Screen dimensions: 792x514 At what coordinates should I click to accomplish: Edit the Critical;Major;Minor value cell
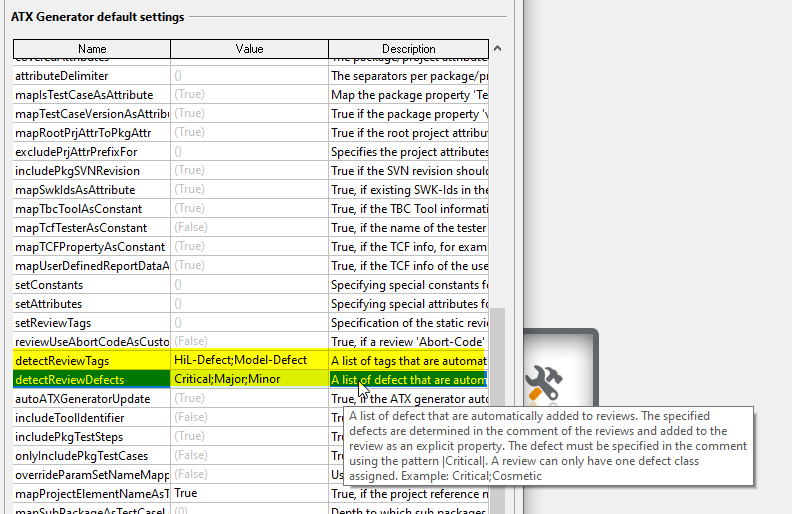point(227,379)
